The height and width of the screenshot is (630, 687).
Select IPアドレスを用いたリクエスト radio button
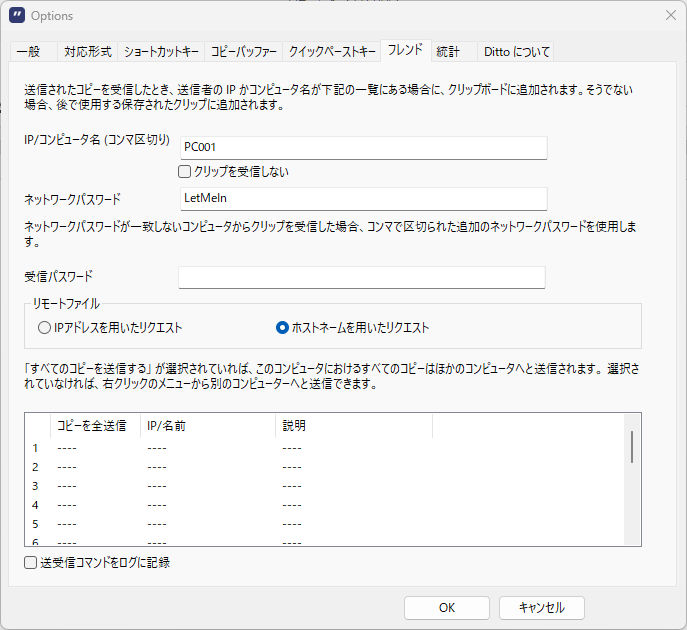click(x=44, y=328)
